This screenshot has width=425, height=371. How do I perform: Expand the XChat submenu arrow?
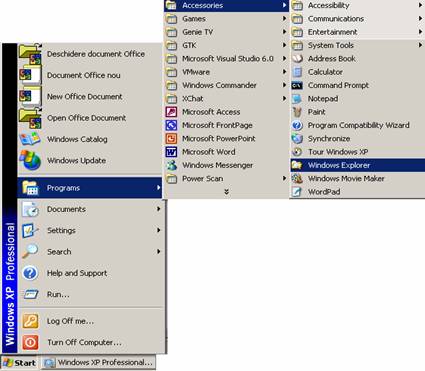coord(284,99)
